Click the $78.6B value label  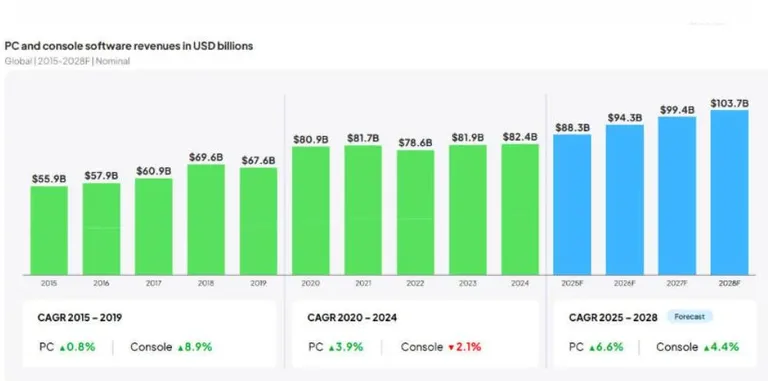click(416, 143)
